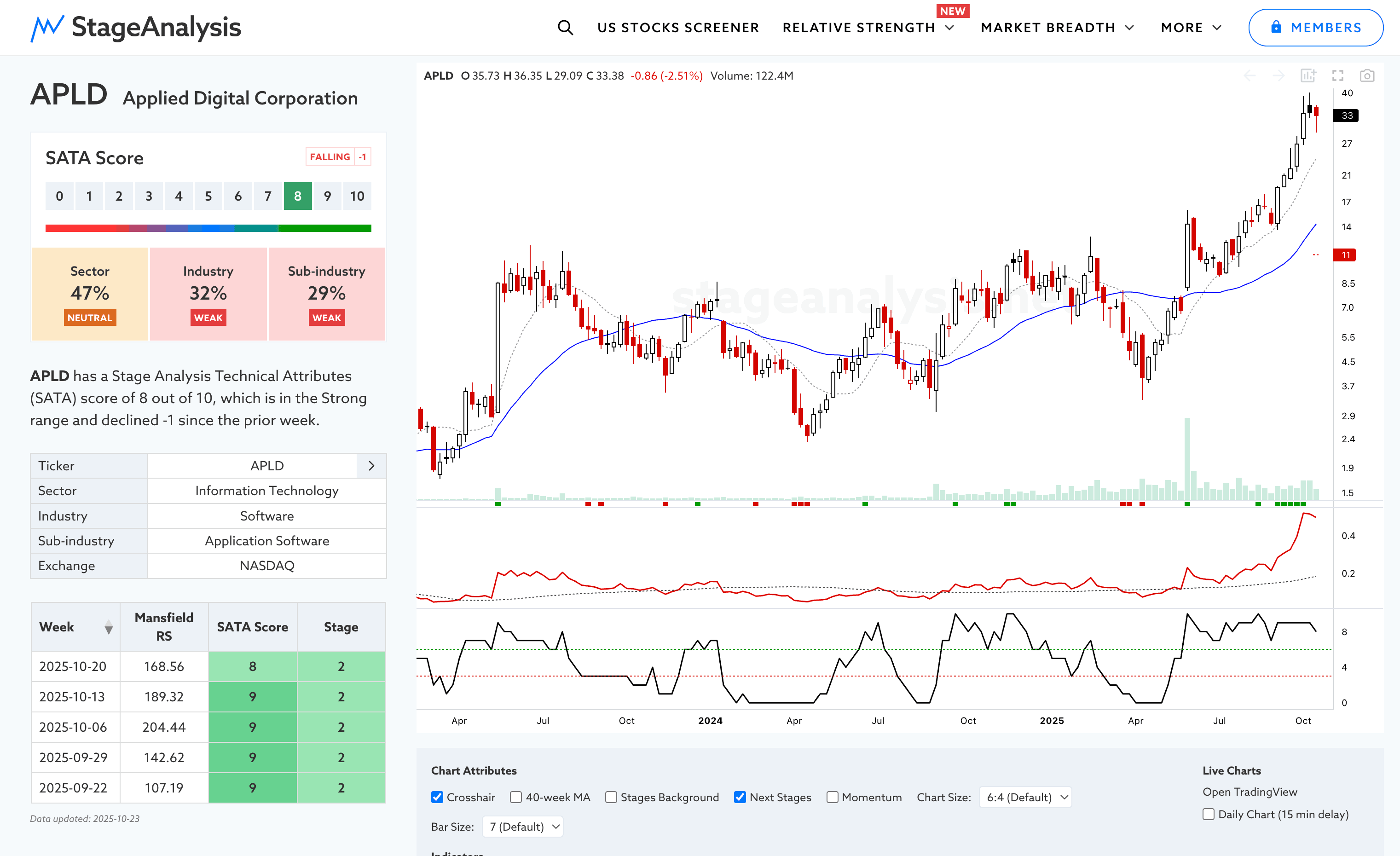Click the add chart indicator icon
This screenshot has width=1400, height=856.
click(x=1308, y=75)
